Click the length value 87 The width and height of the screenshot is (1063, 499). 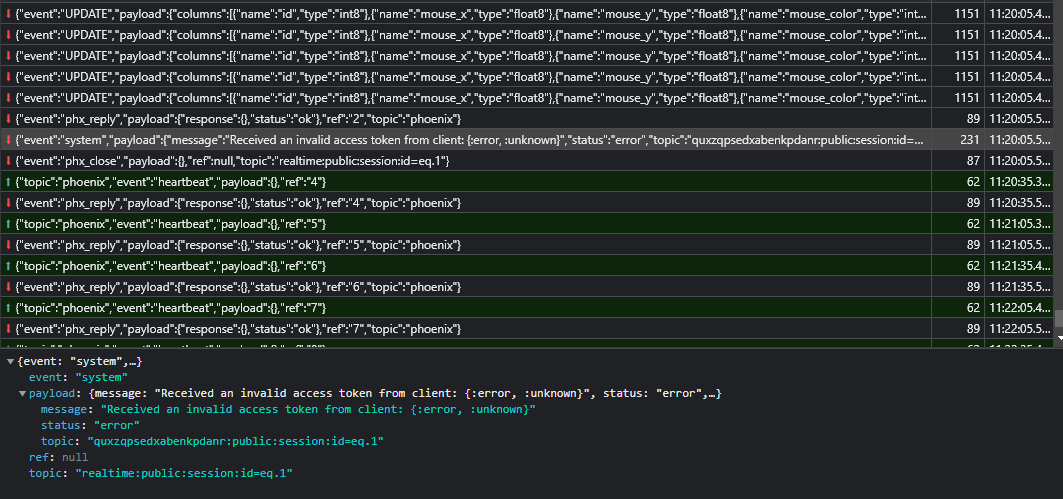coord(973,161)
